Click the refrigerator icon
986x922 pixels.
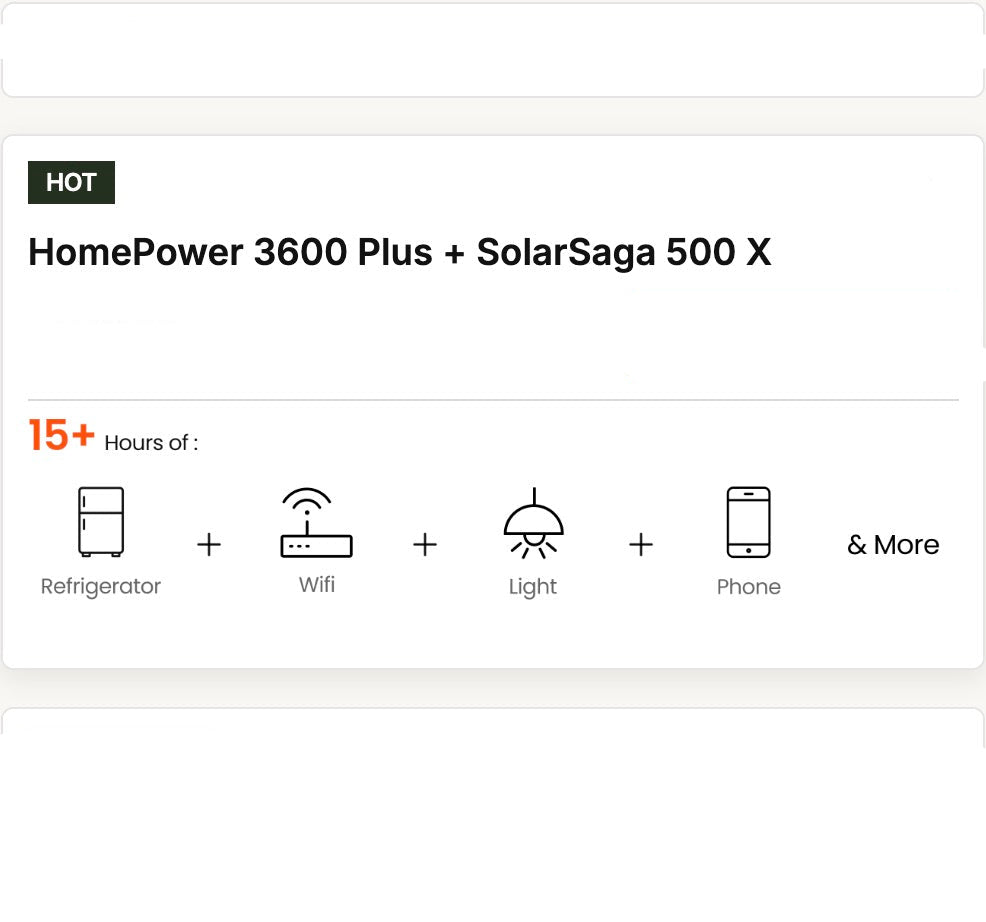click(x=101, y=521)
